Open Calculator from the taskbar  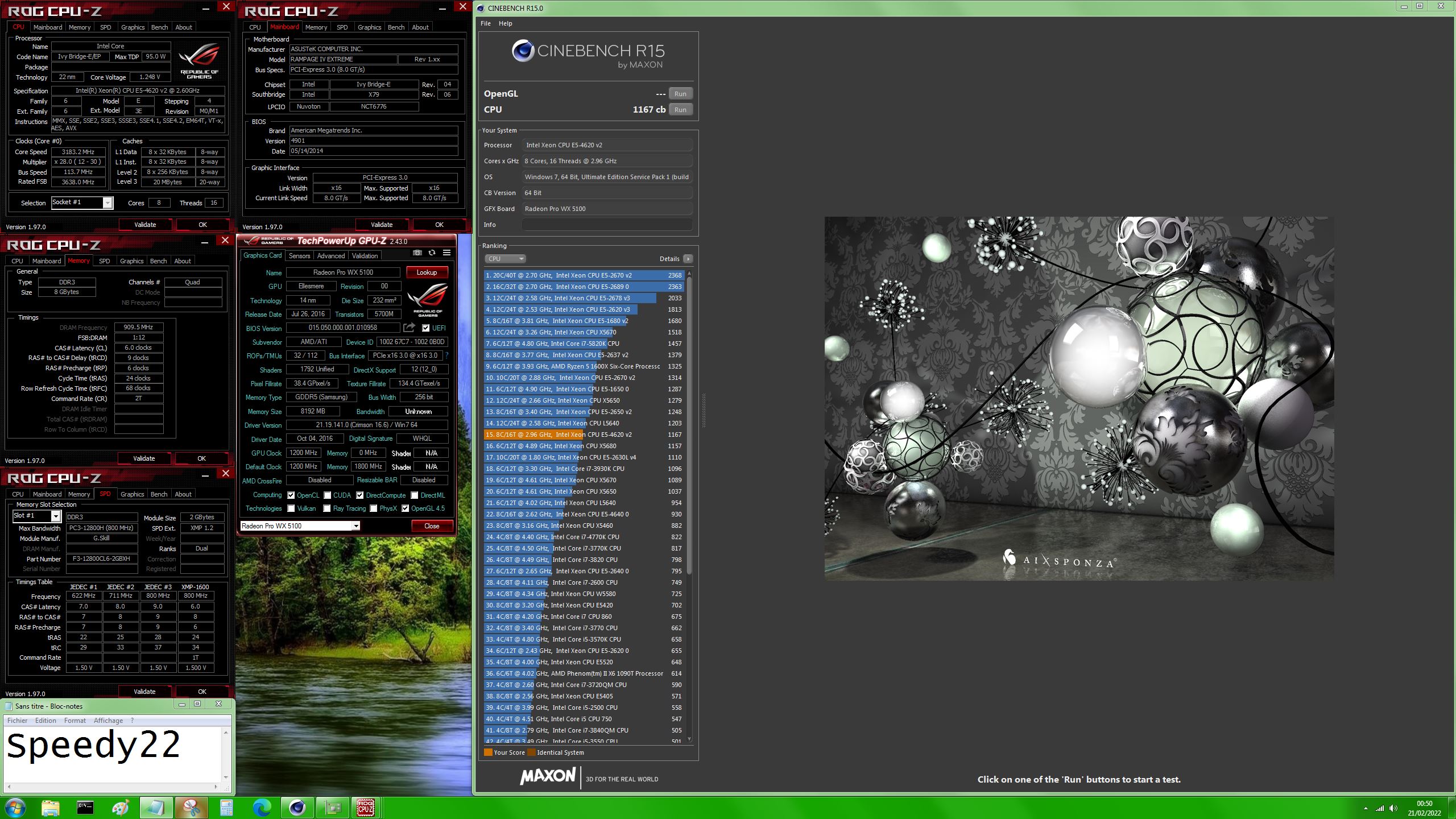[226, 808]
